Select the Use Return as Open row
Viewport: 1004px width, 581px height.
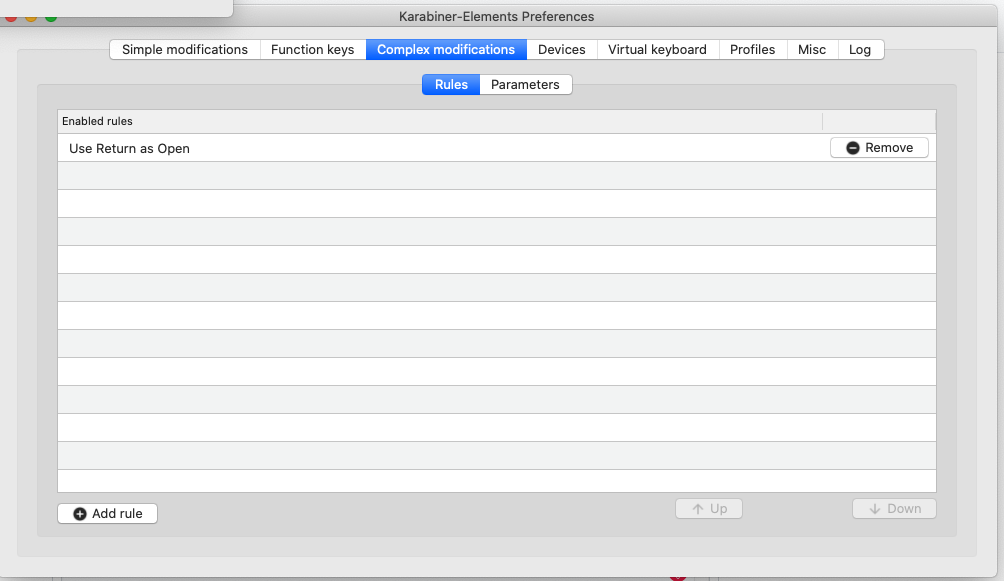click(497, 148)
